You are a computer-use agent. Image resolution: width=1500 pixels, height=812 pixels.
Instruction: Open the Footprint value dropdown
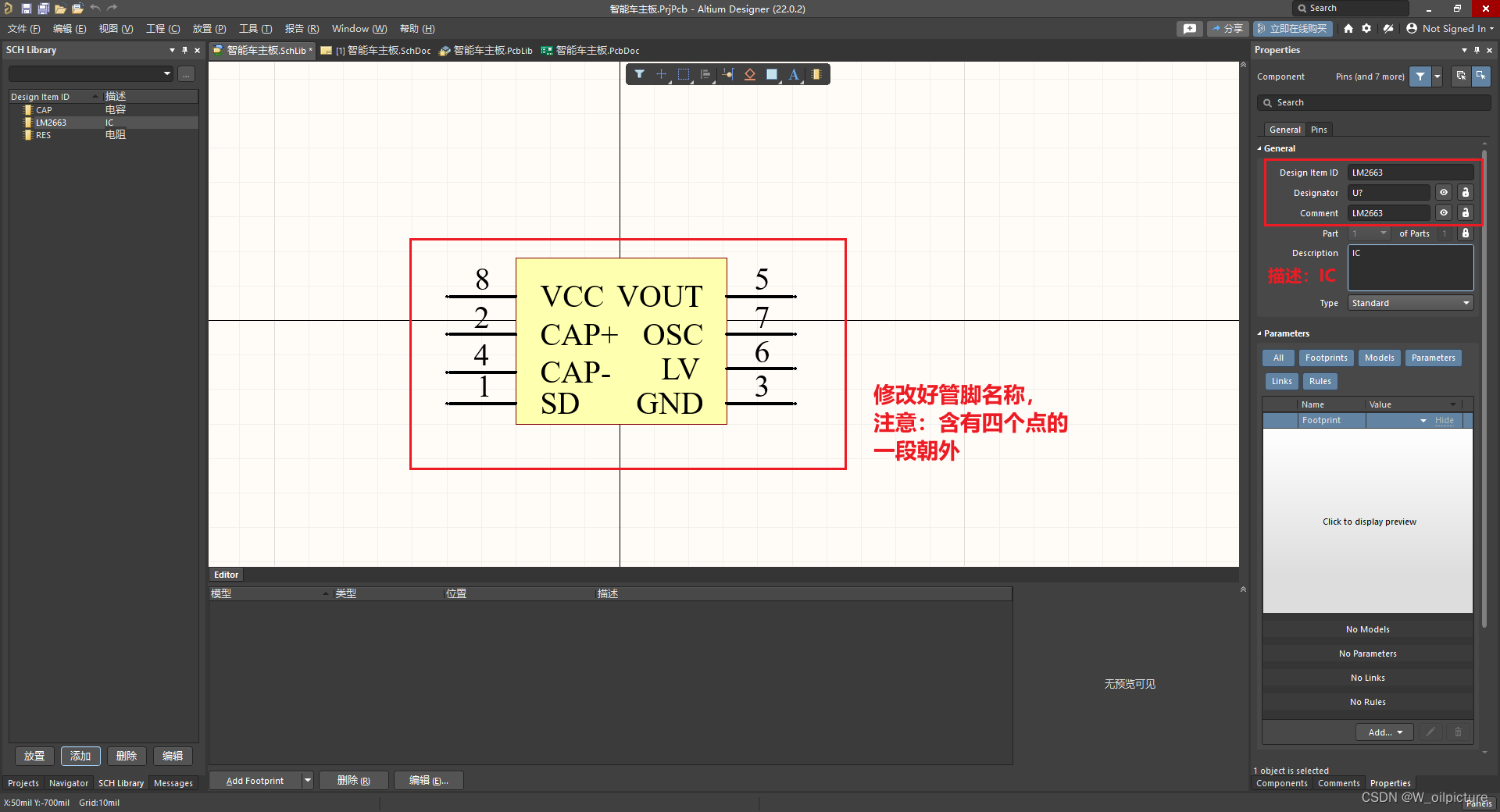(1423, 421)
